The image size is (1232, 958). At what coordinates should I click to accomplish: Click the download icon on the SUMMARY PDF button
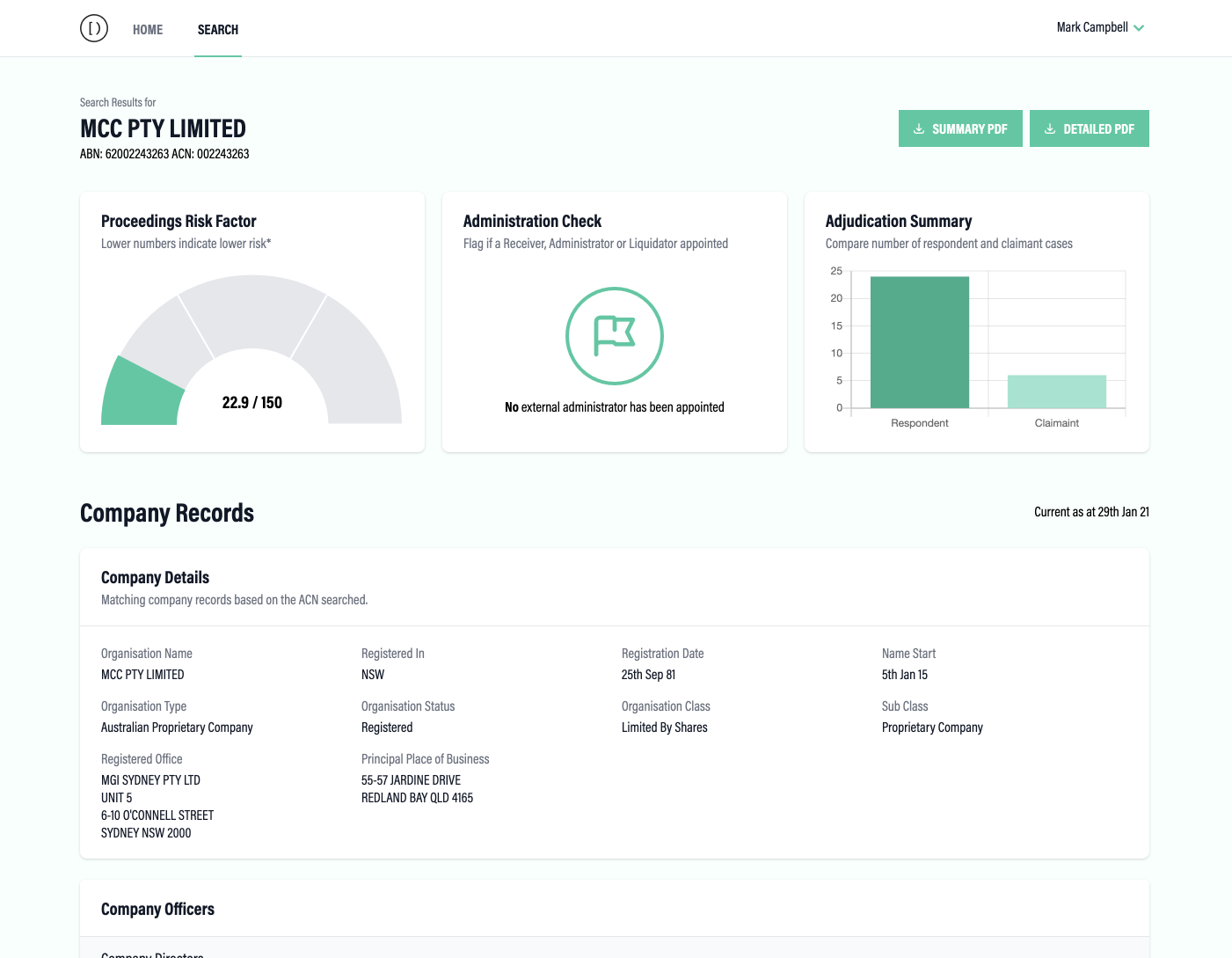(920, 128)
